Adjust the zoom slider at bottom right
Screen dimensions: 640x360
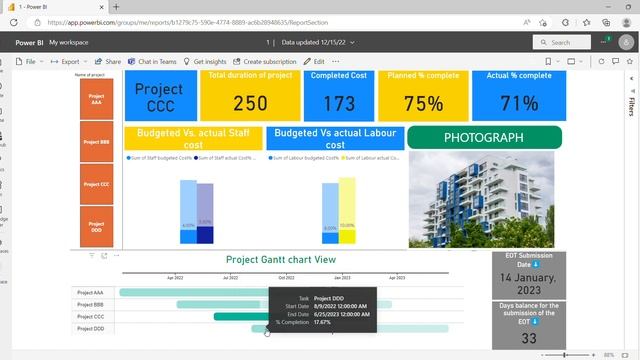pyautogui.click(x=564, y=355)
